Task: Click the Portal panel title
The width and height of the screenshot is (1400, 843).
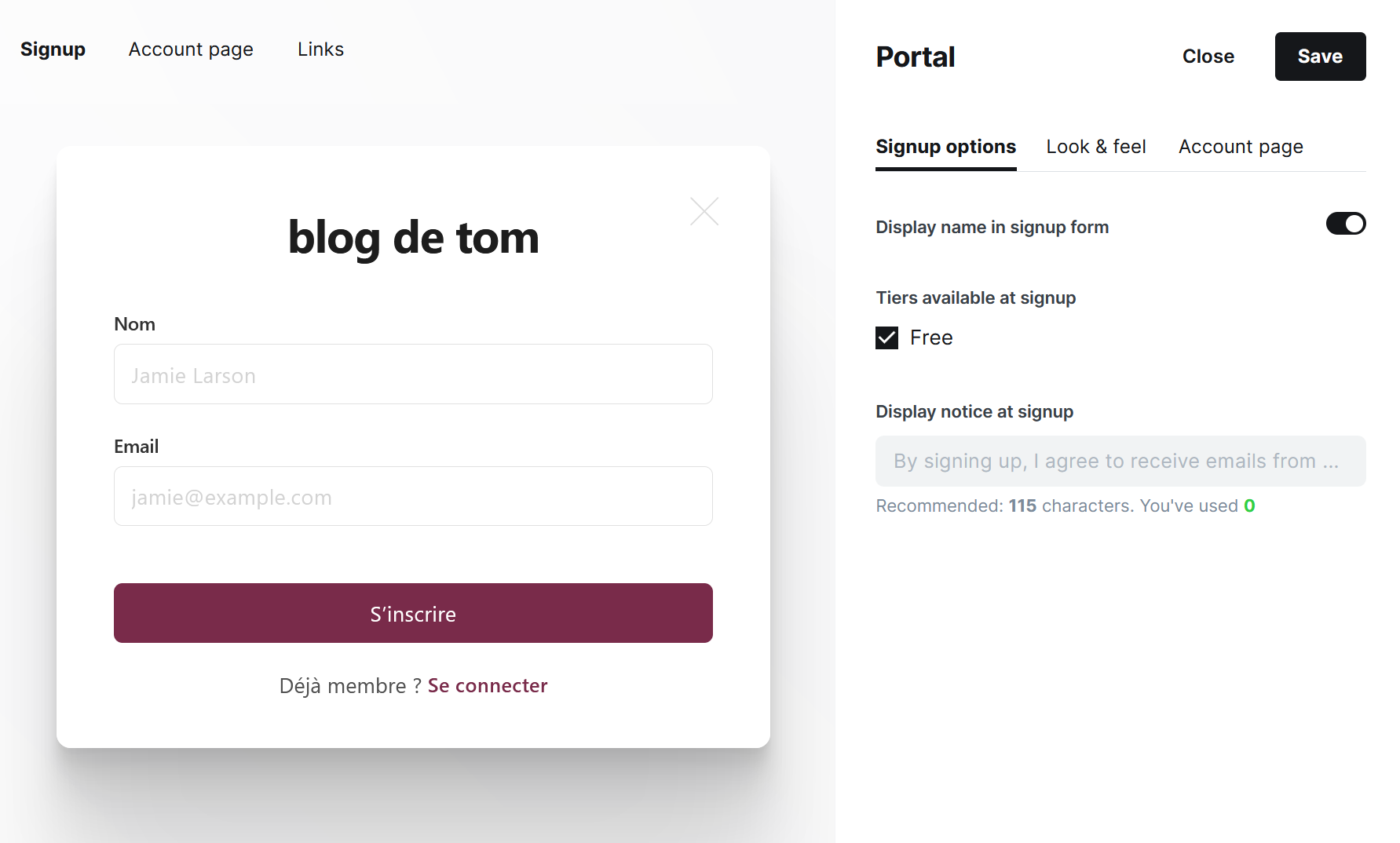Action: [x=915, y=57]
